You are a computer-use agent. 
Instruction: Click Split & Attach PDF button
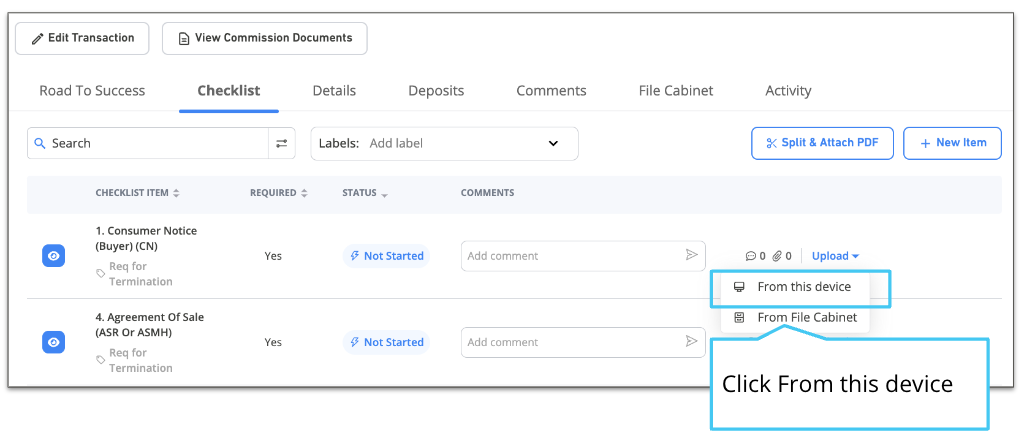point(823,143)
